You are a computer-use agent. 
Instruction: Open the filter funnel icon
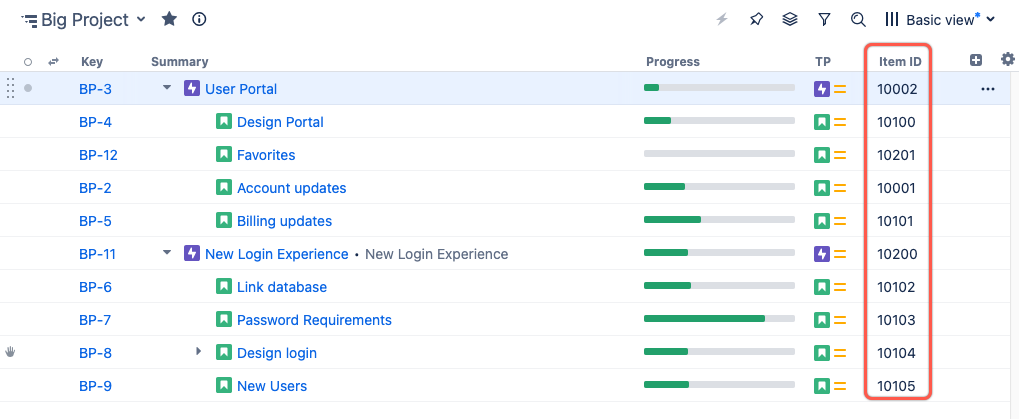[x=824, y=19]
